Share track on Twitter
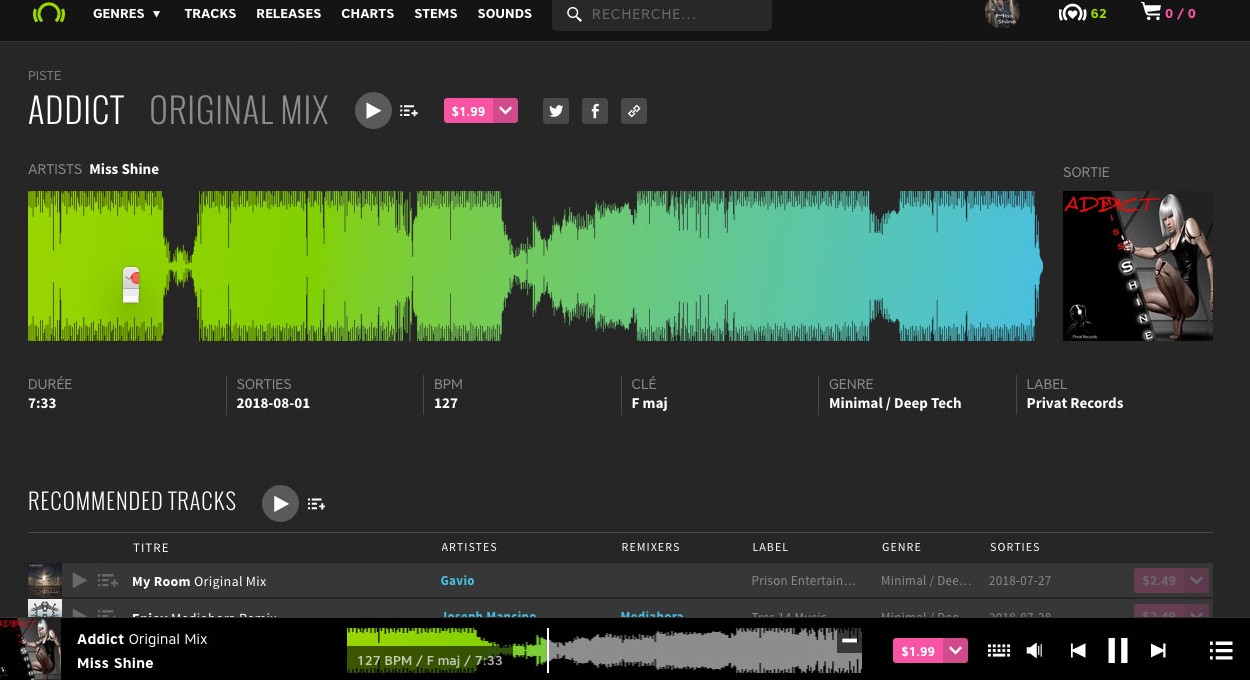Screen dimensions: 1250x680 [556, 111]
